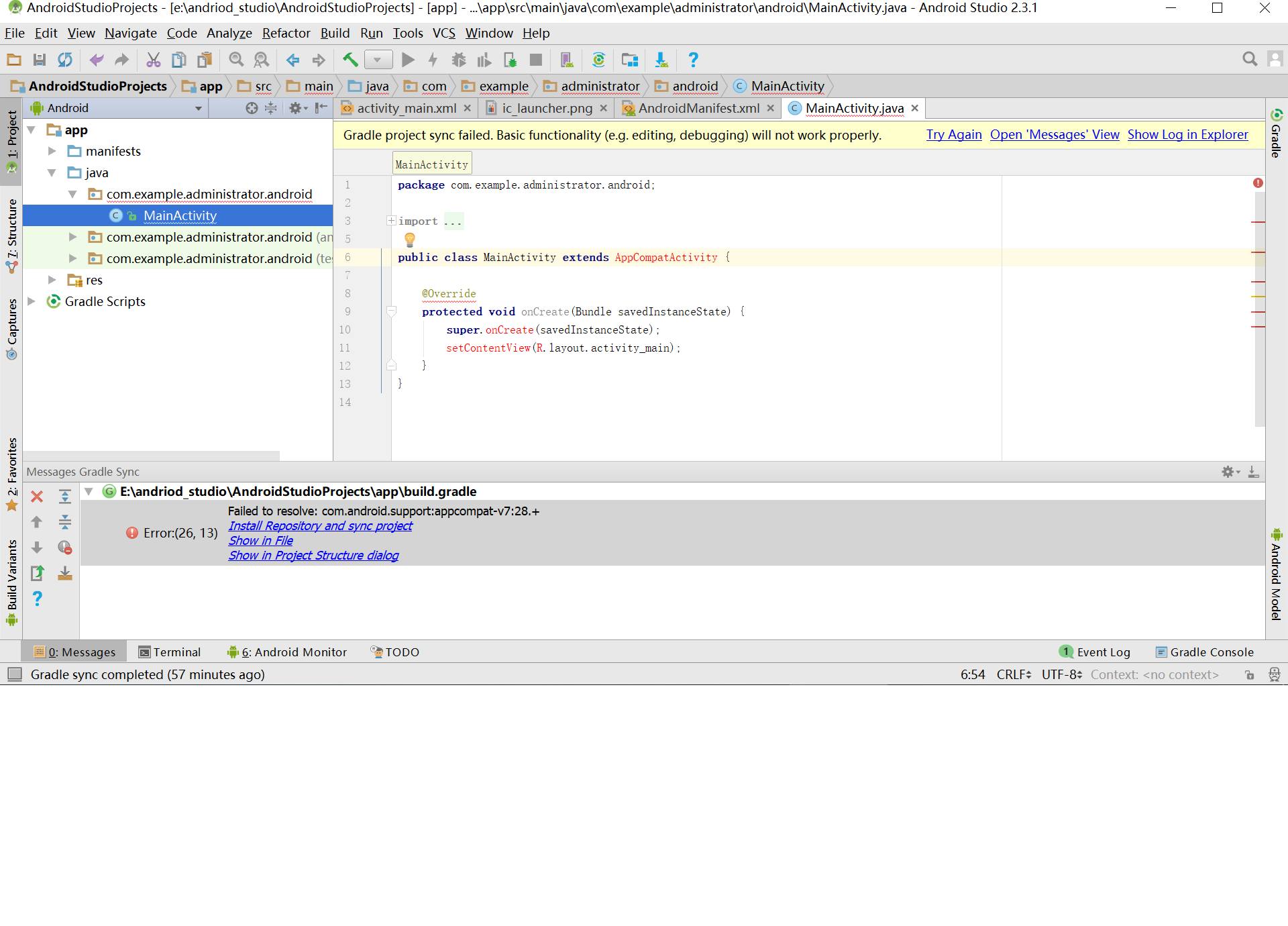Click the Synchronize toolbar icon

(65, 60)
